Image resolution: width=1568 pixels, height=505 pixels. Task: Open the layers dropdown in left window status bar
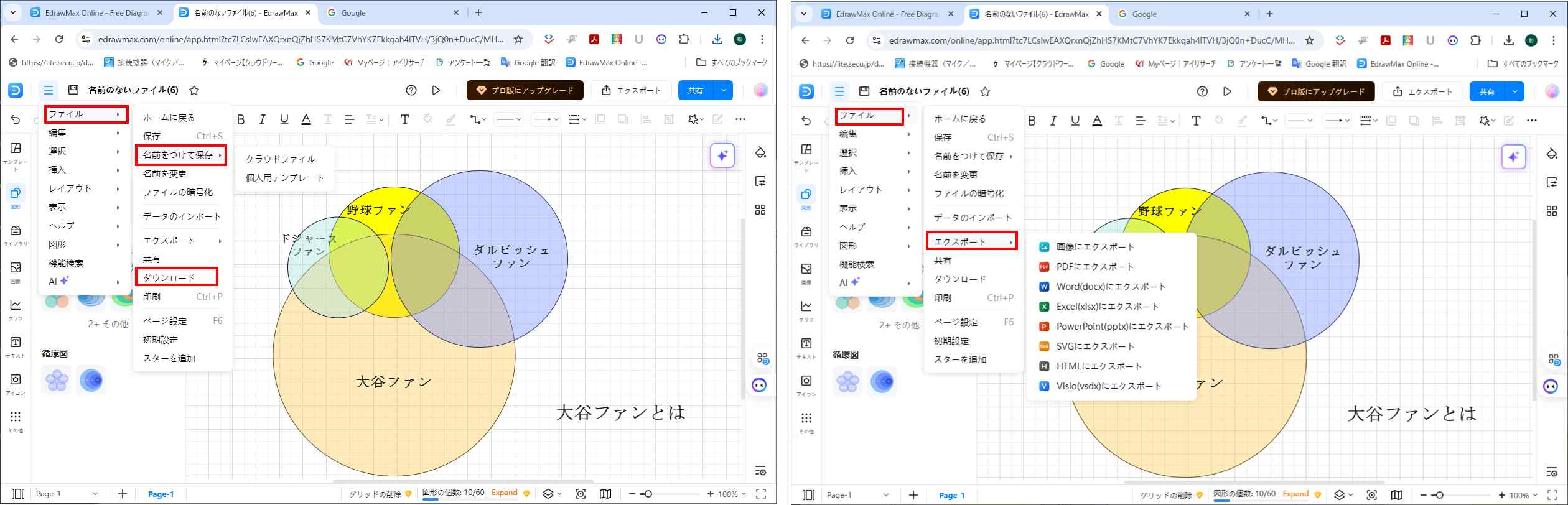pos(552,494)
